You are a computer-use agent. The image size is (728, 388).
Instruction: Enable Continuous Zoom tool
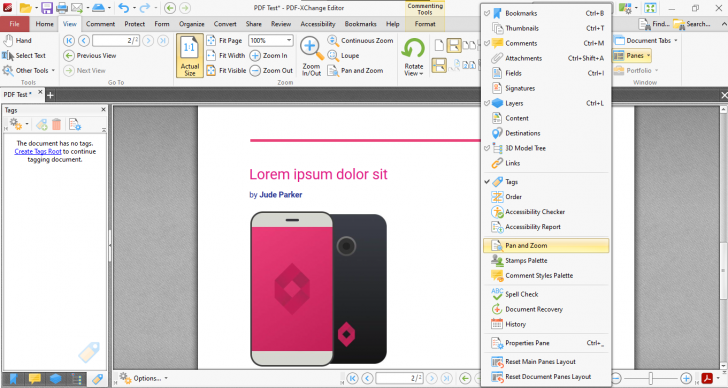[360, 40]
